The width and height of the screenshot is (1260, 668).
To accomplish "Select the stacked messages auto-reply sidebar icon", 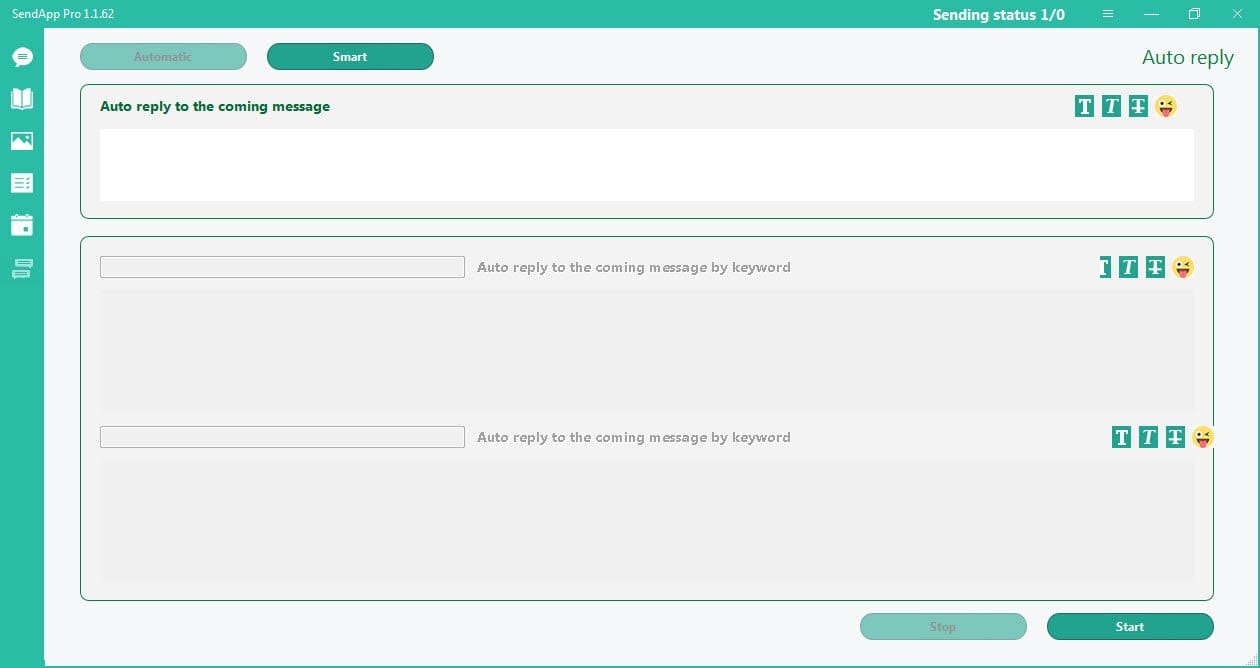I will pyautogui.click(x=22, y=268).
